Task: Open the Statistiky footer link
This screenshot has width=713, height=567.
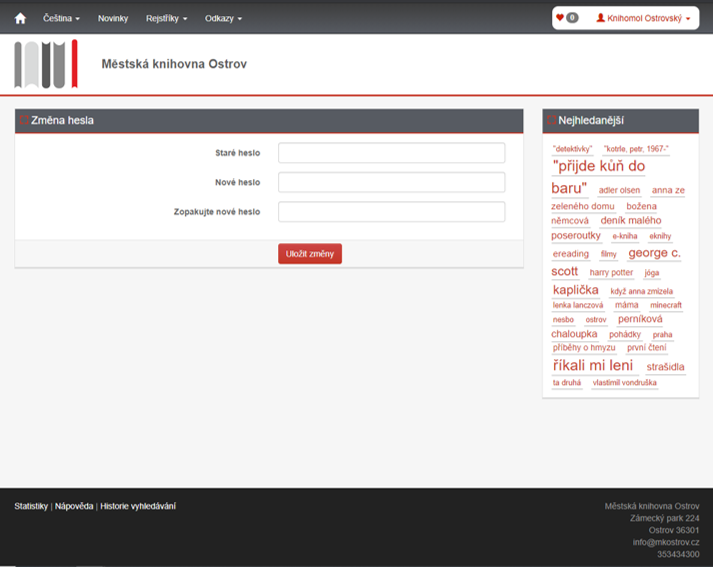Action: (x=31, y=506)
